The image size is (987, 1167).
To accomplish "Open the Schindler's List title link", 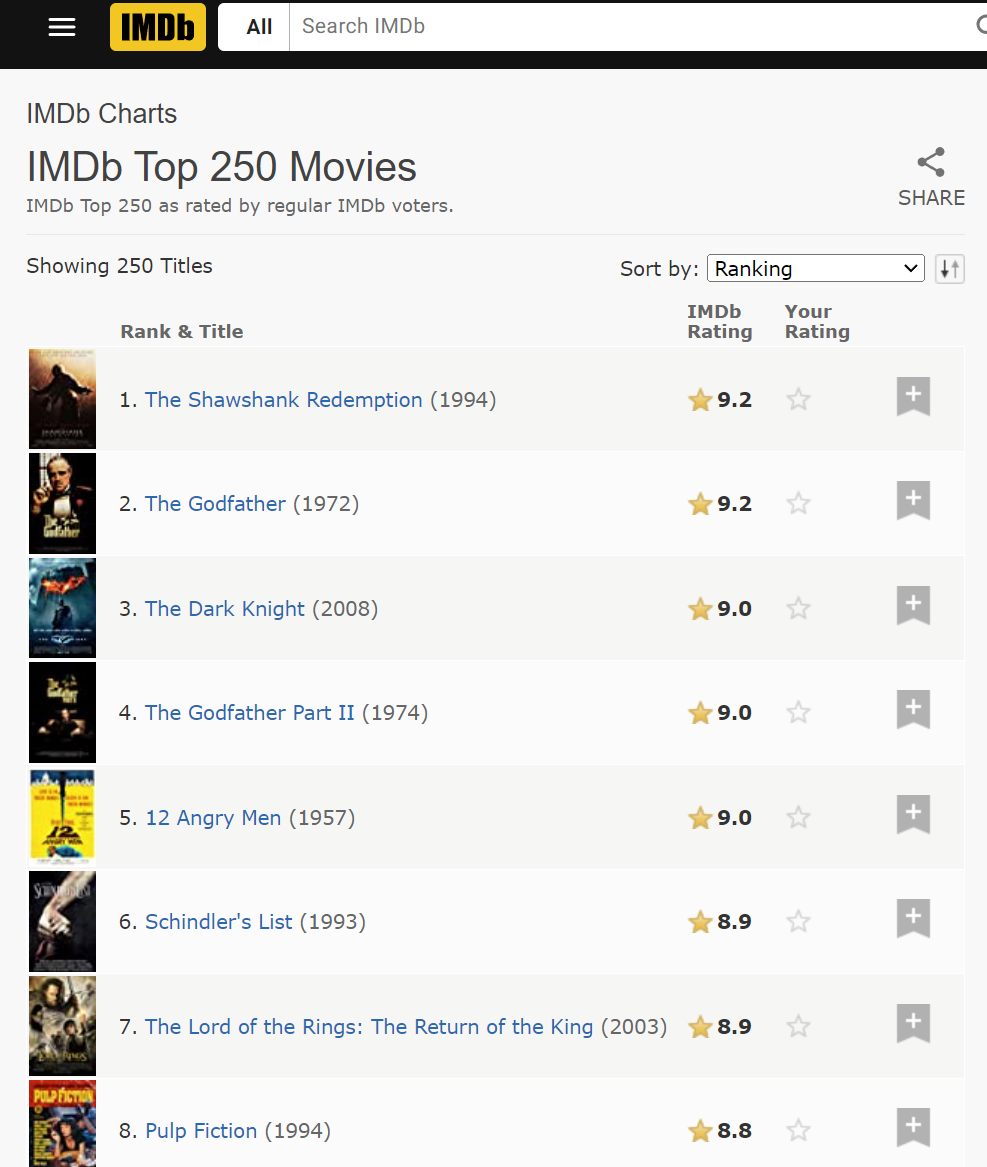I will [x=219, y=922].
